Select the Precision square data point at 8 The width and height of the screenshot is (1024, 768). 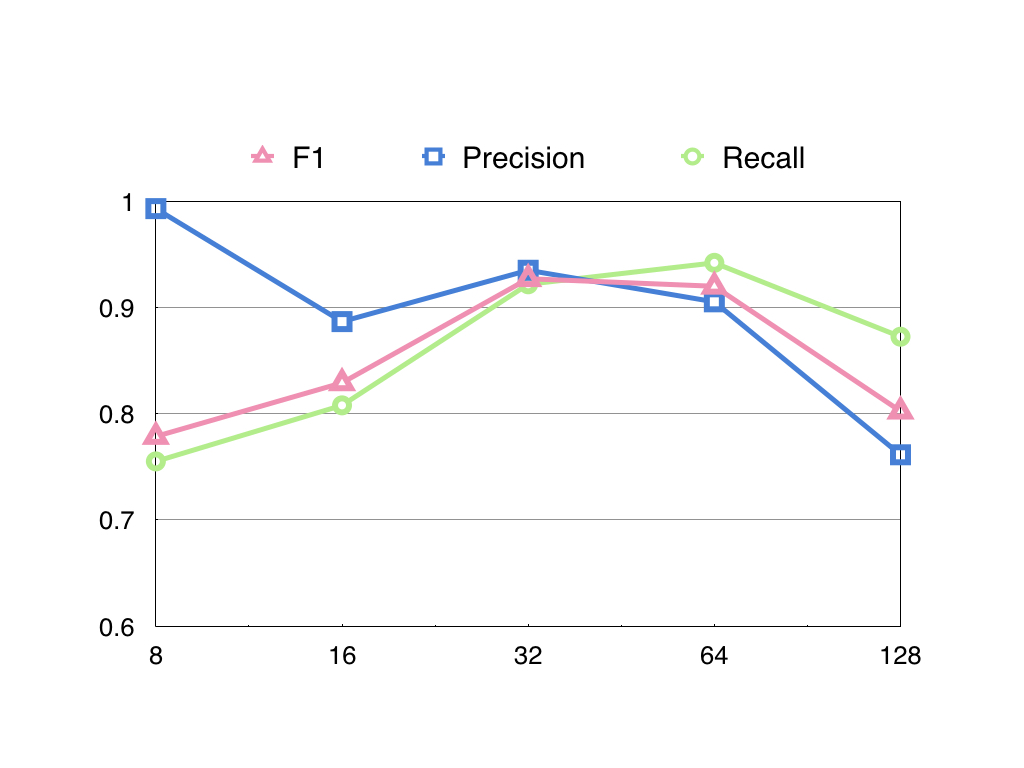point(155,208)
